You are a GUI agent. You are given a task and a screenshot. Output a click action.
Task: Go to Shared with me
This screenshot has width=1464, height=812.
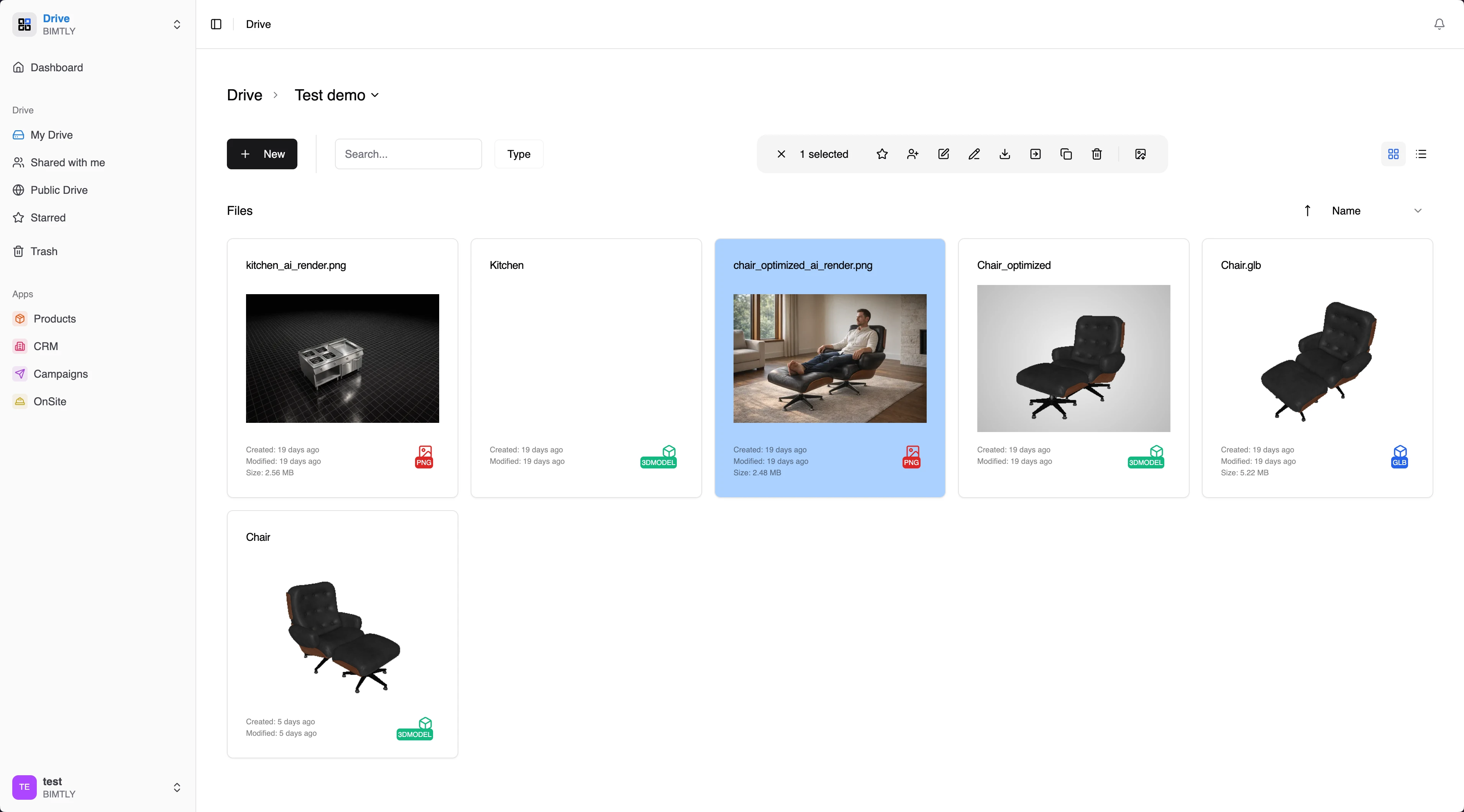68,162
